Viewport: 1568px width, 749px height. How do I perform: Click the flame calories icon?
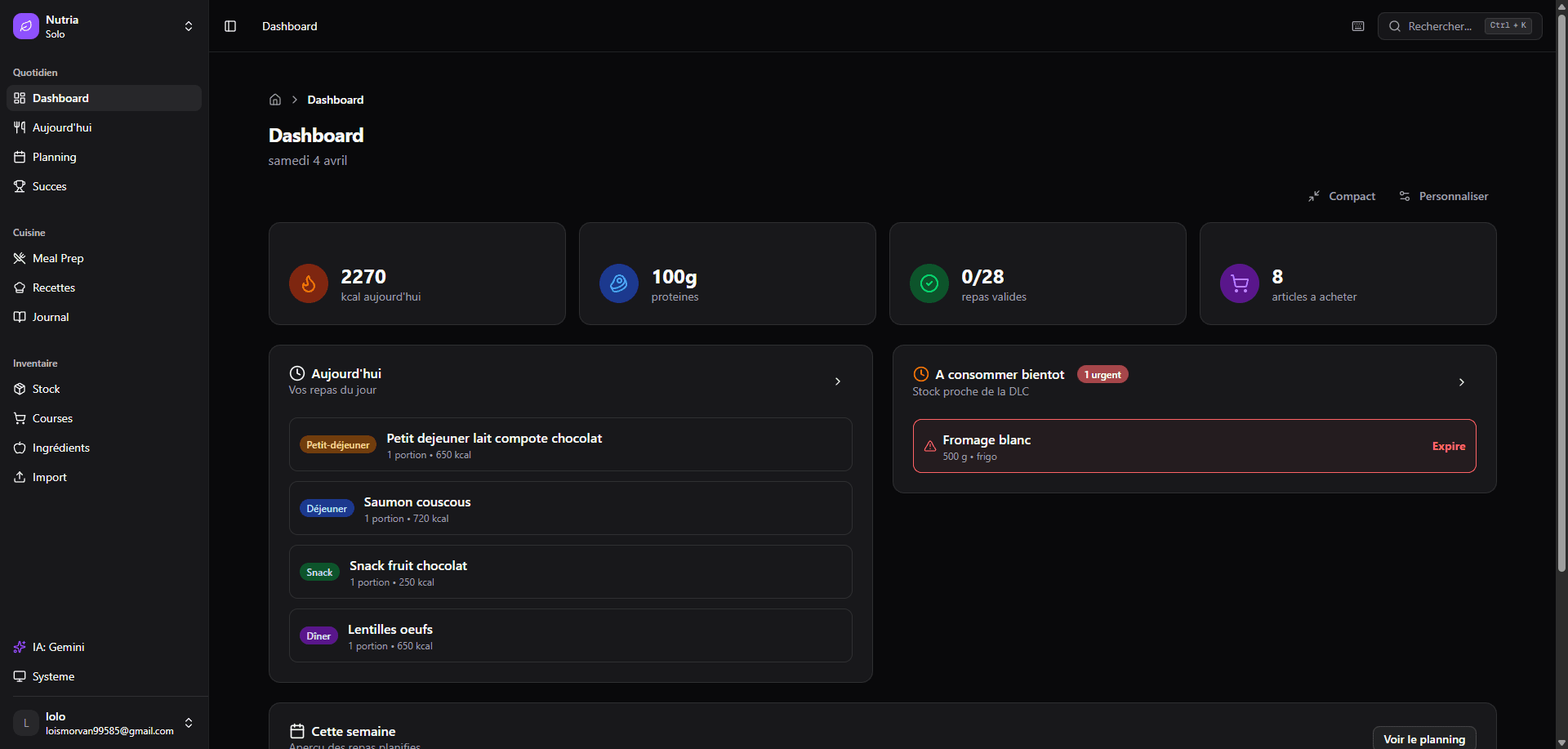coord(309,283)
